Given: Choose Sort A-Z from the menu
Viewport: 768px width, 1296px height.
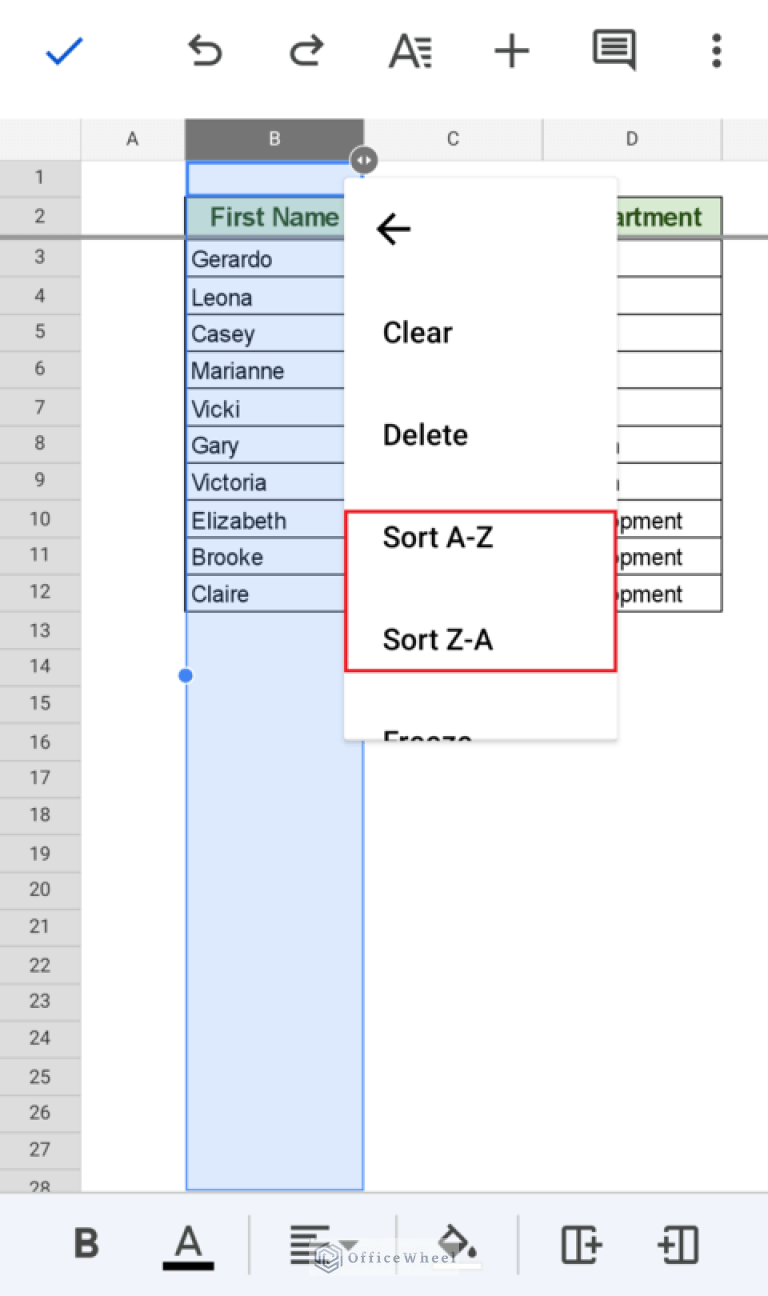Looking at the screenshot, I should click(x=438, y=538).
